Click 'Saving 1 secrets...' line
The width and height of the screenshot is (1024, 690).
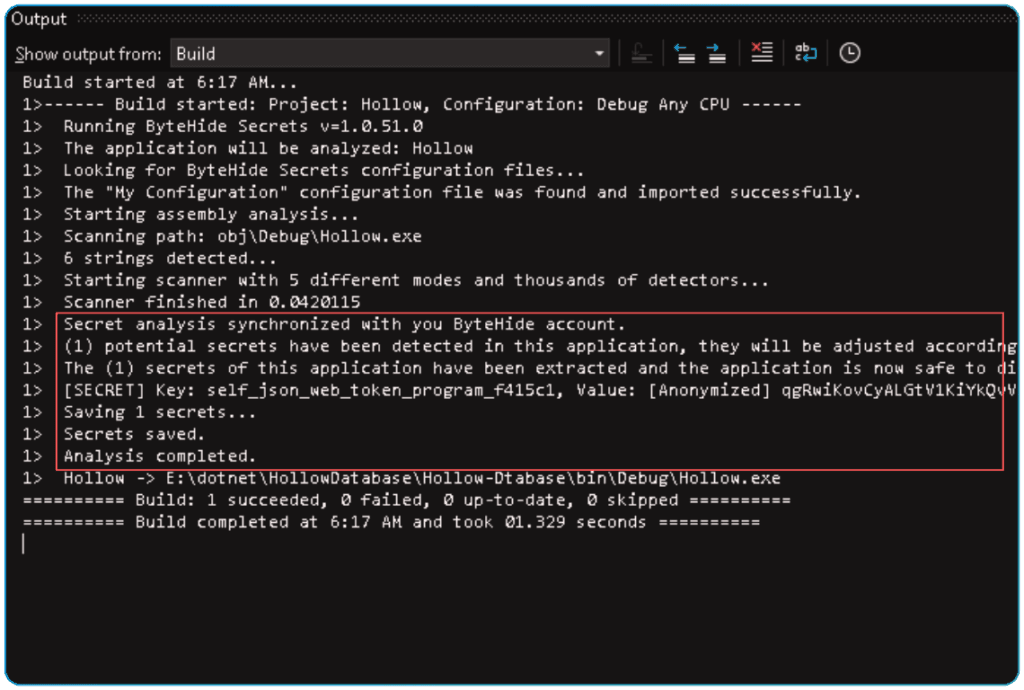(160, 413)
